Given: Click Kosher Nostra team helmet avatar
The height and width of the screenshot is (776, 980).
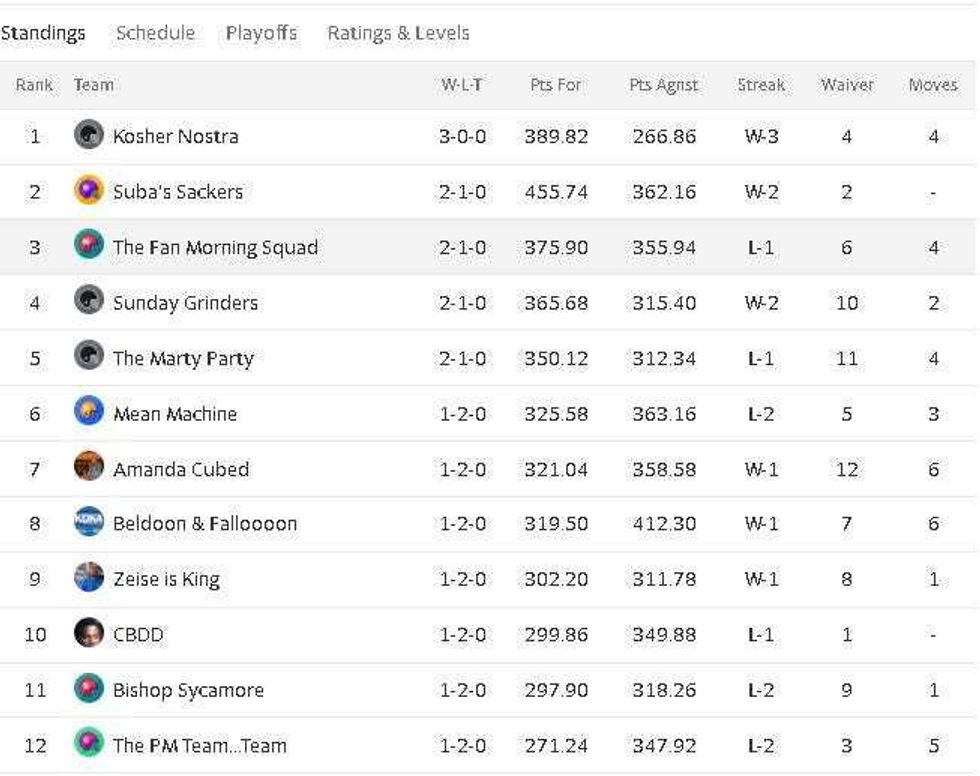Looking at the screenshot, I should (89, 135).
